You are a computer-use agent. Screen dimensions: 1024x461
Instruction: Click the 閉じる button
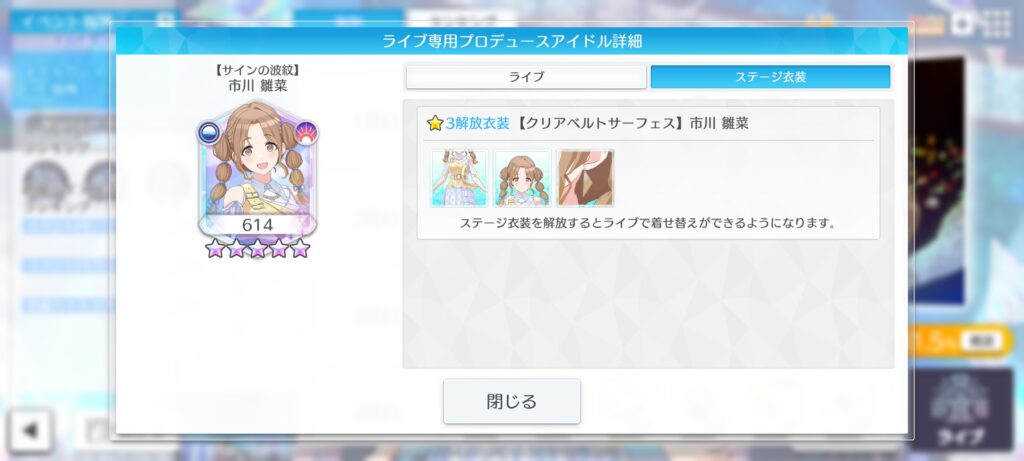coord(512,401)
